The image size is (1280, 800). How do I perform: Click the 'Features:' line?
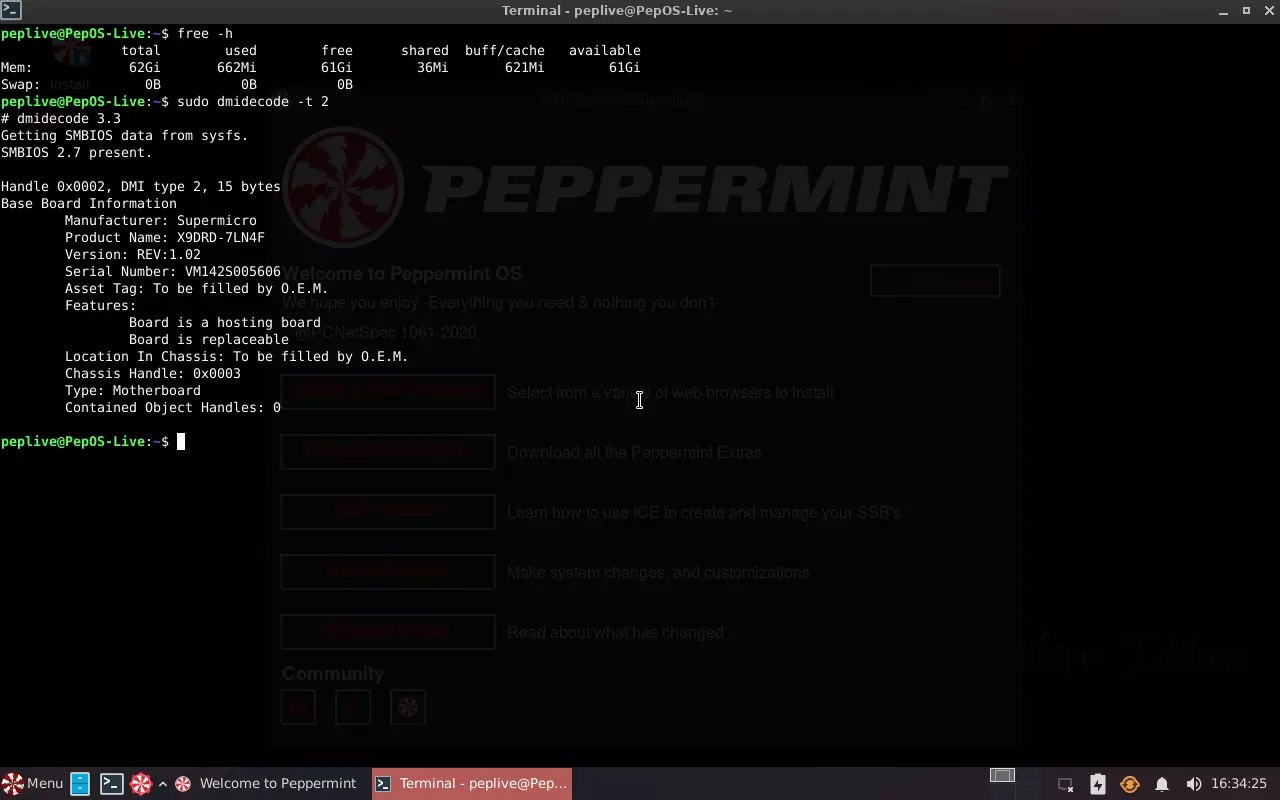pos(101,305)
